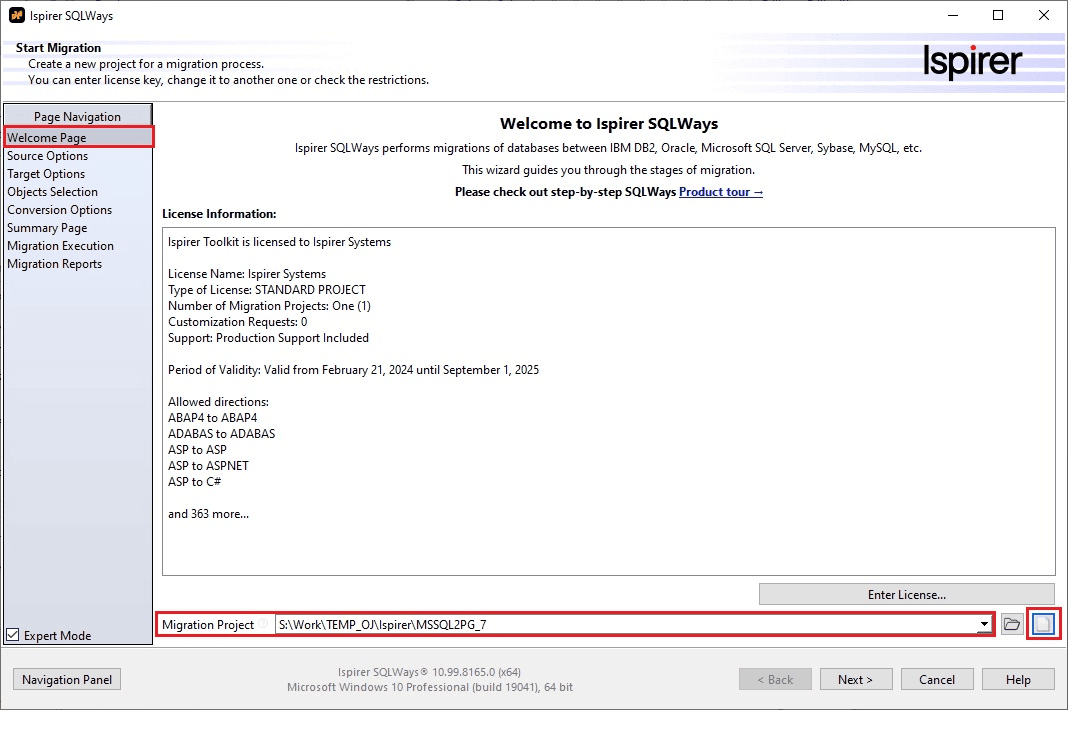
Task: Open the Product tour link
Action: [x=720, y=192]
